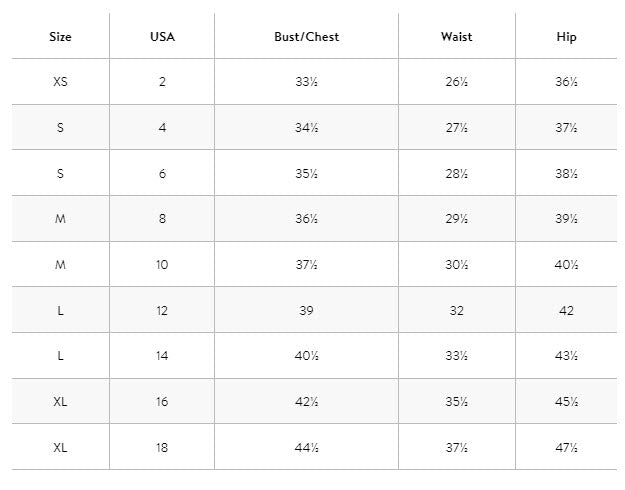Viewport: 625px width, 490px height.
Task: Select USA size 10 cell
Action: point(162,265)
